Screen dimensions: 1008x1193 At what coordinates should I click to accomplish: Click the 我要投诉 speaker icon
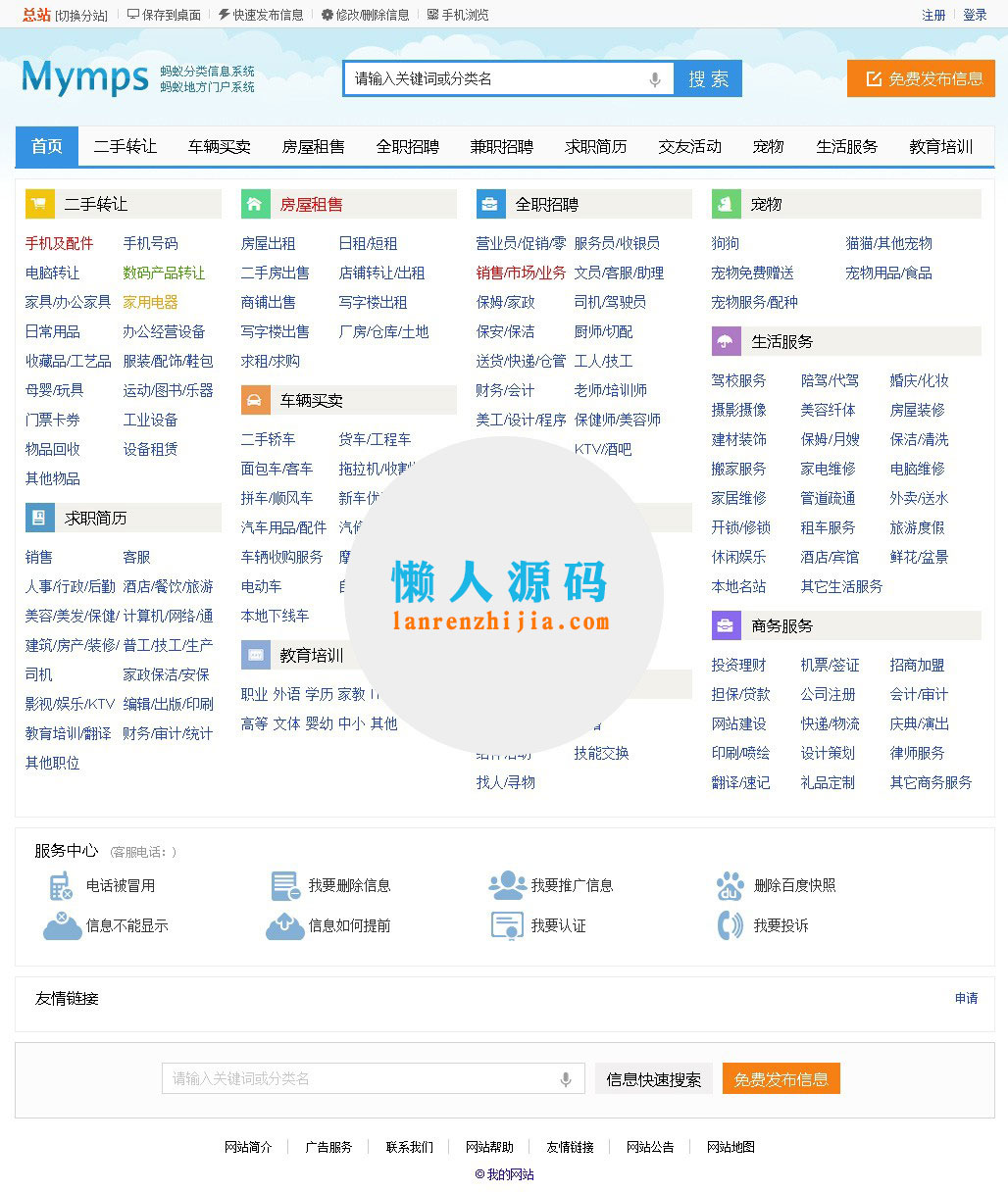[730, 924]
